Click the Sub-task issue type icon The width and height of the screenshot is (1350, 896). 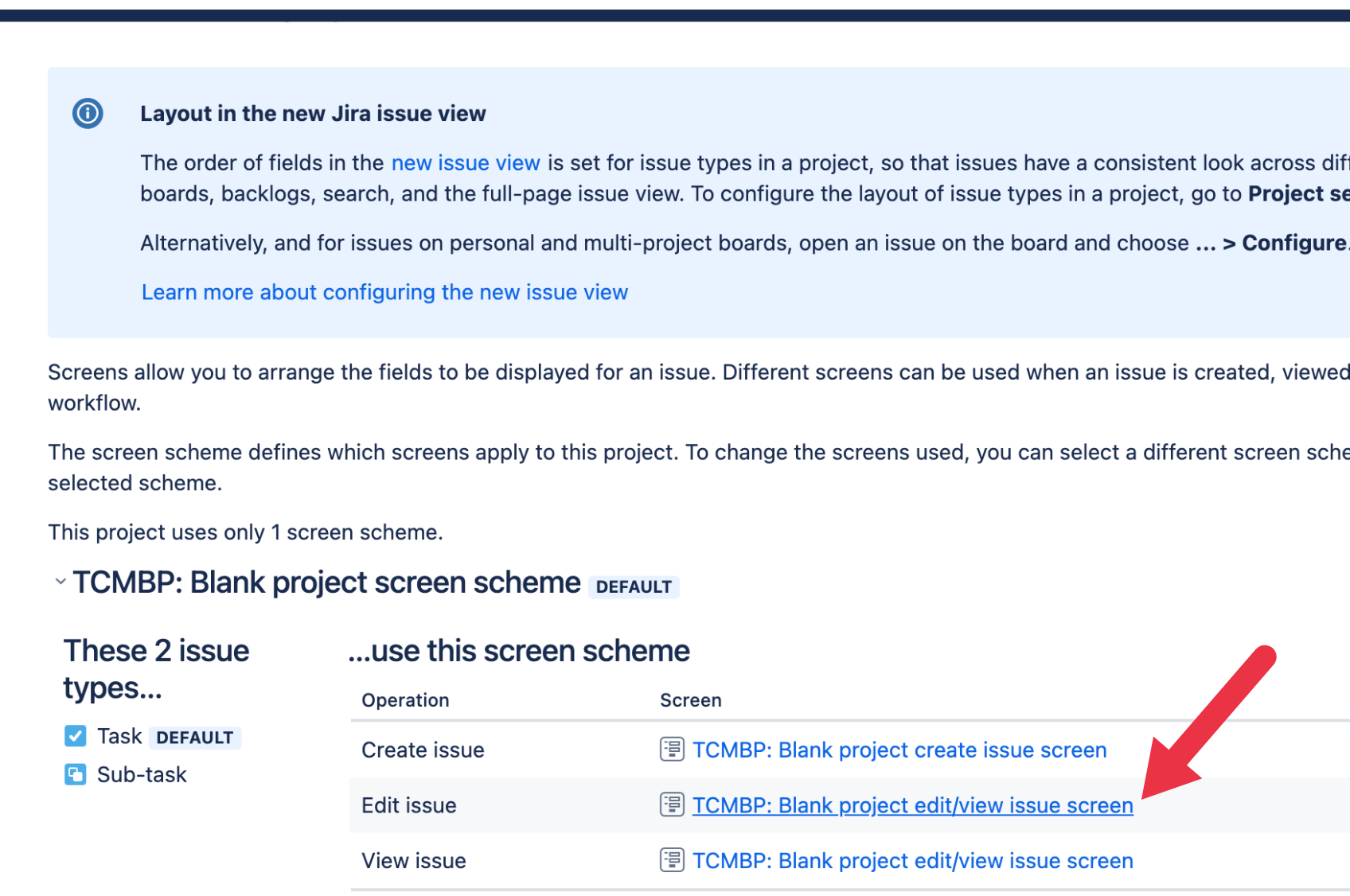click(75, 774)
